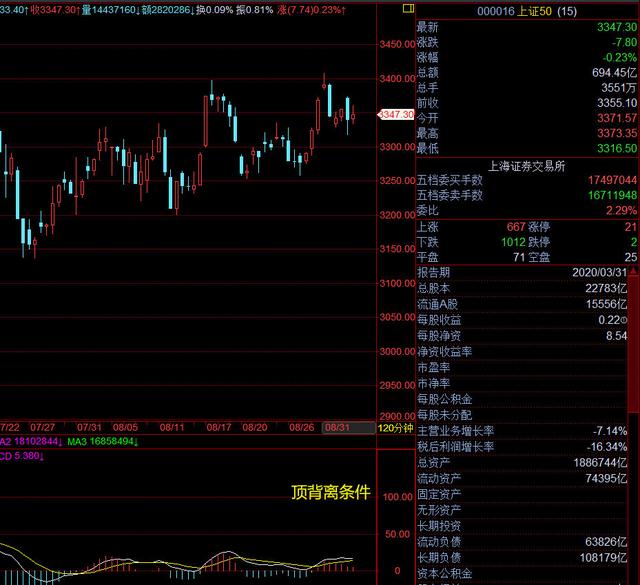Click the 总股本 value 22783亿
640x585 pixels.
coord(606,288)
